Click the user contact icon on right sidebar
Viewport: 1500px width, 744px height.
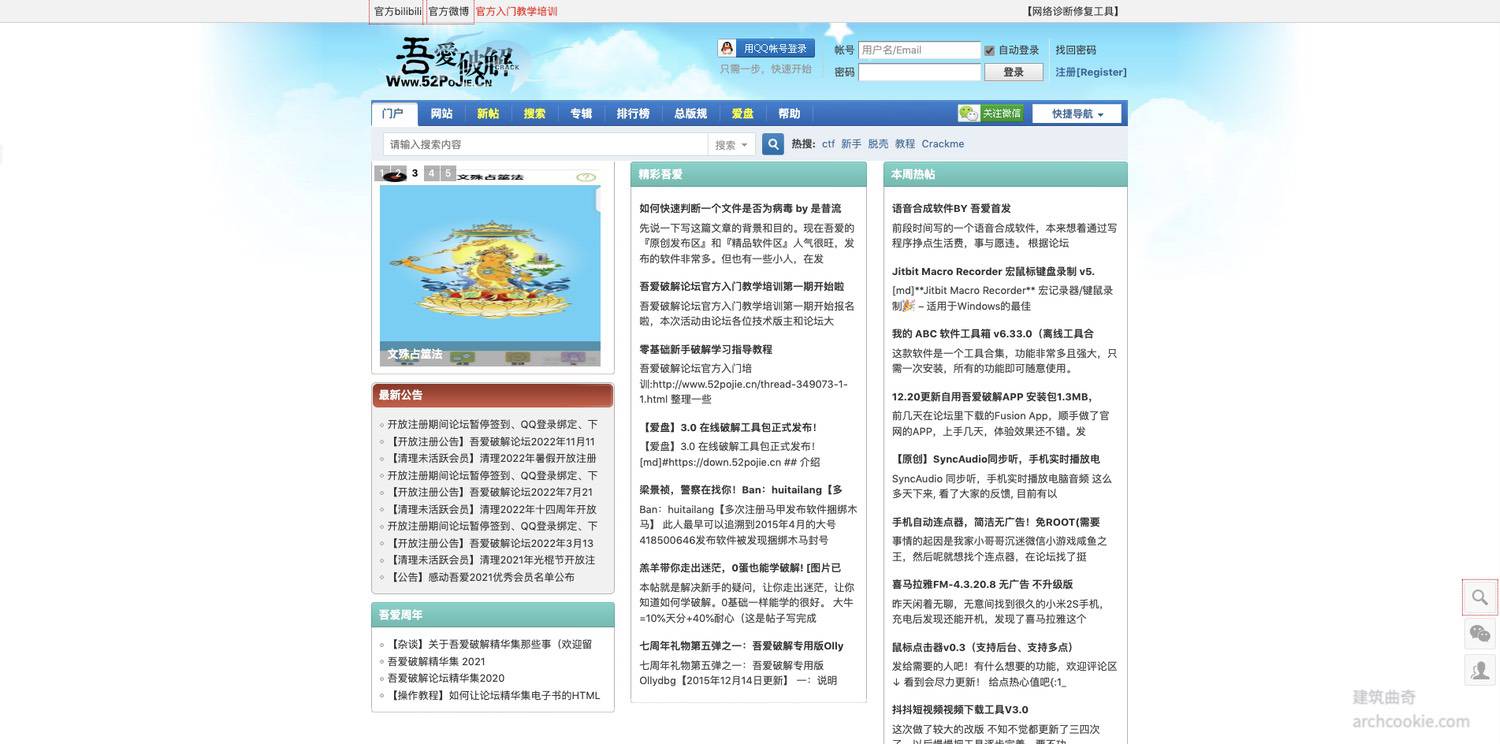pyautogui.click(x=1475, y=668)
